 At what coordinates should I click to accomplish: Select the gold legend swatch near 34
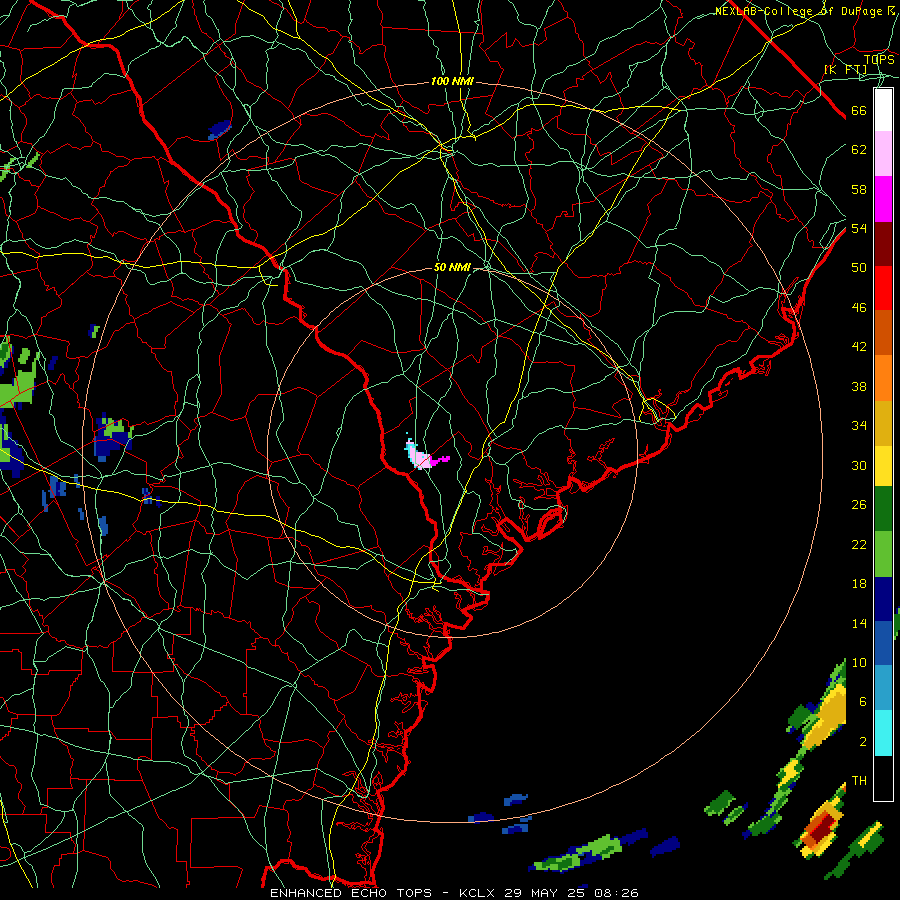point(883,423)
